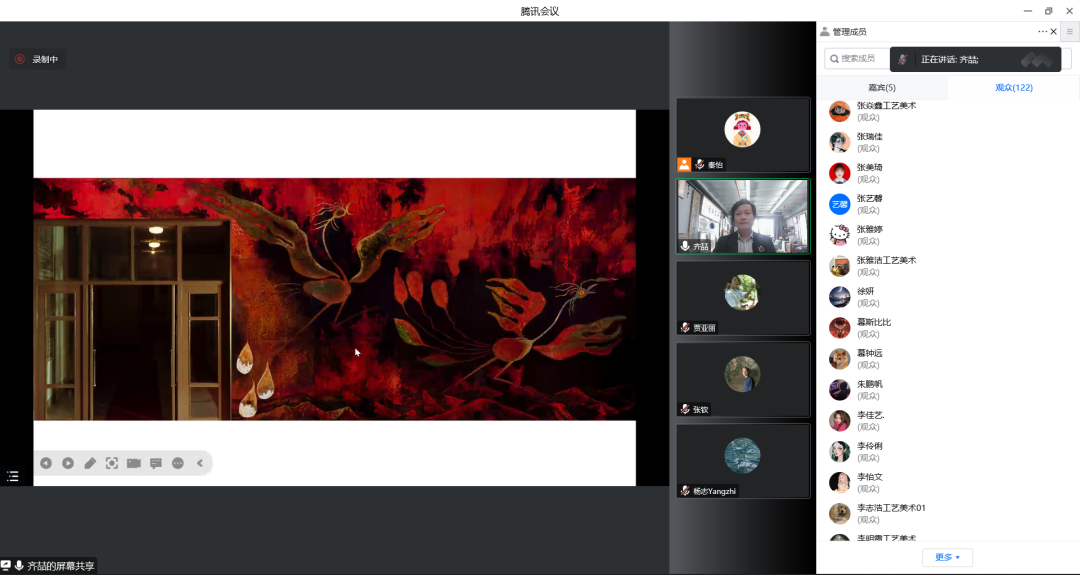The image size is (1080, 575).
Task: Click the 录制中 recording indicator
Action: tap(38, 59)
